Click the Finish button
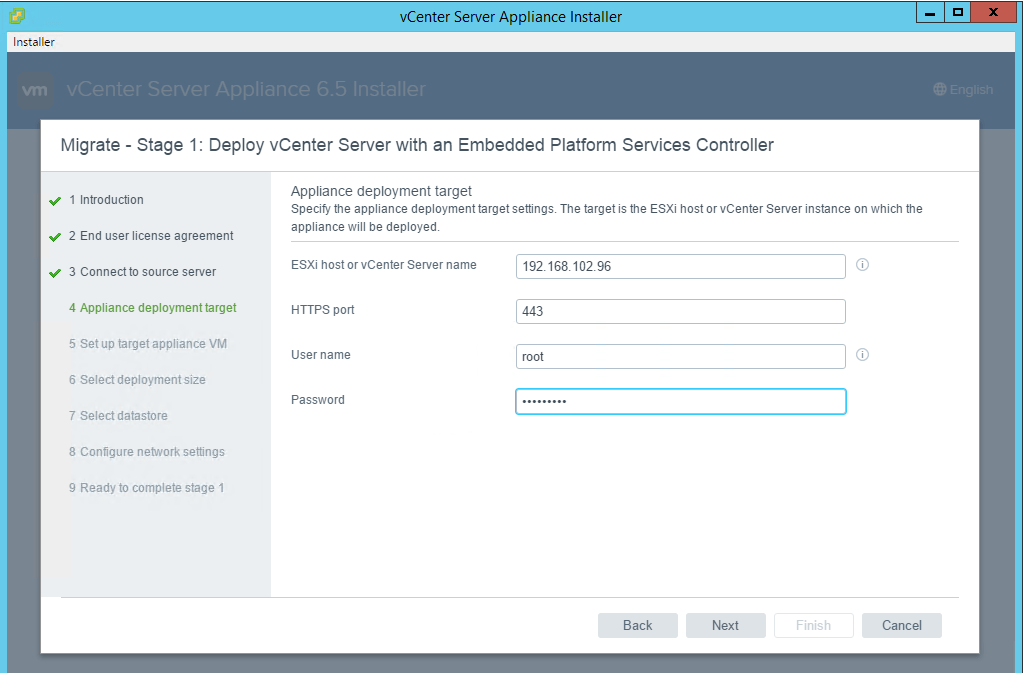1023x673 pixels. (814, 625)
